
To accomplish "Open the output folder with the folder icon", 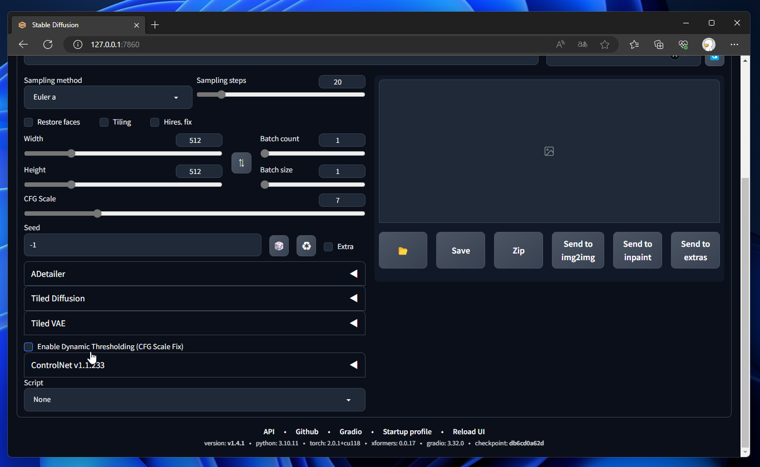I will [403, 250].
